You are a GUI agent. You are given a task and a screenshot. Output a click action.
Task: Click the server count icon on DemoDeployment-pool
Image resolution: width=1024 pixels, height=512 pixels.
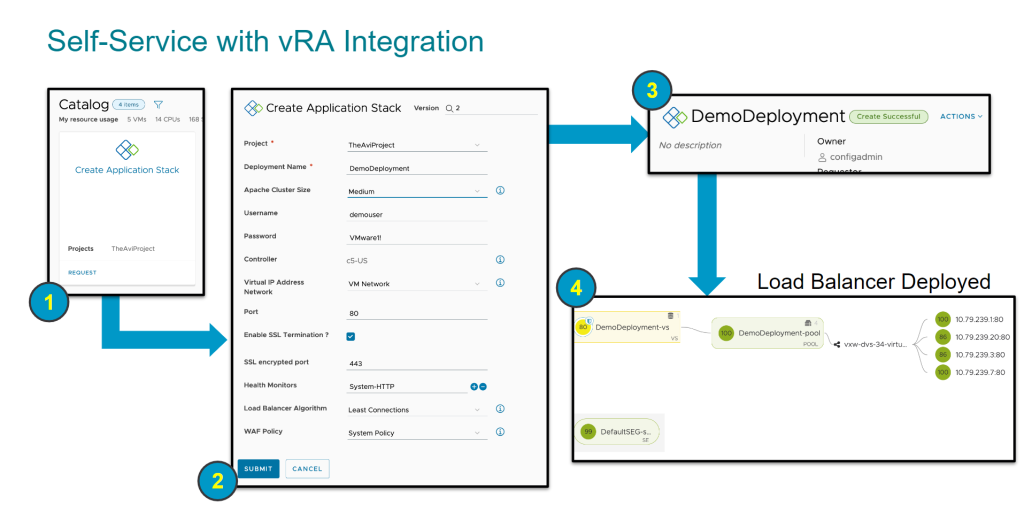tap(808, 323)
